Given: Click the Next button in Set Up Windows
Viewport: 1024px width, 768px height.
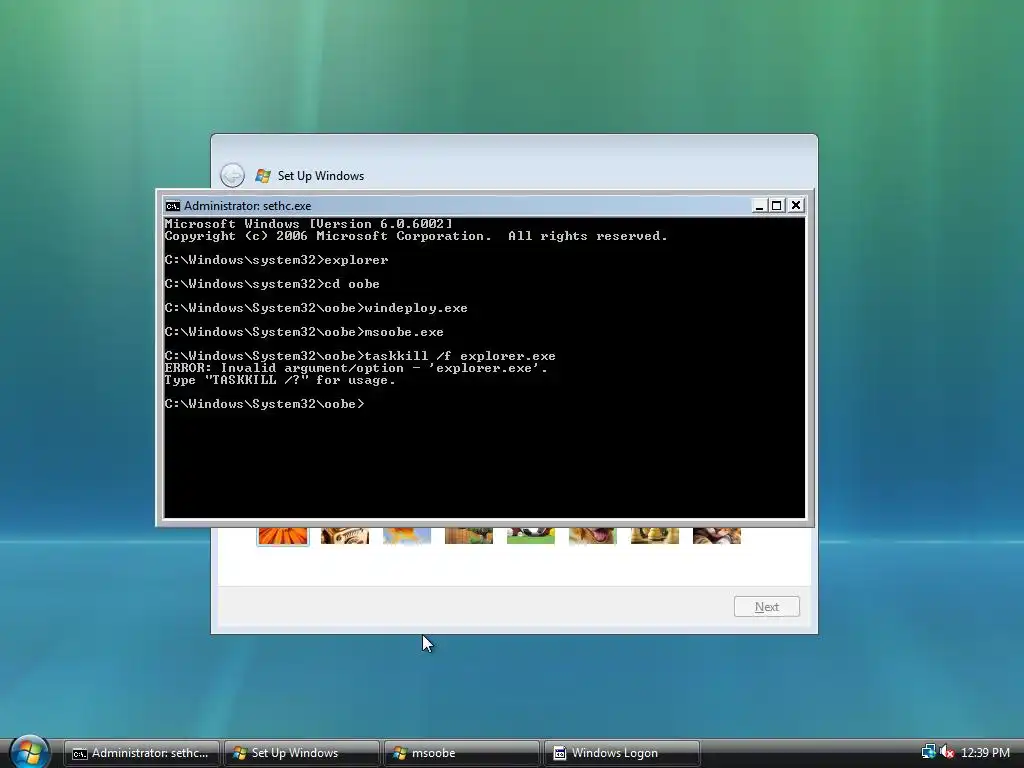Looking at the screenshot, I should click(x=767, y=607).
